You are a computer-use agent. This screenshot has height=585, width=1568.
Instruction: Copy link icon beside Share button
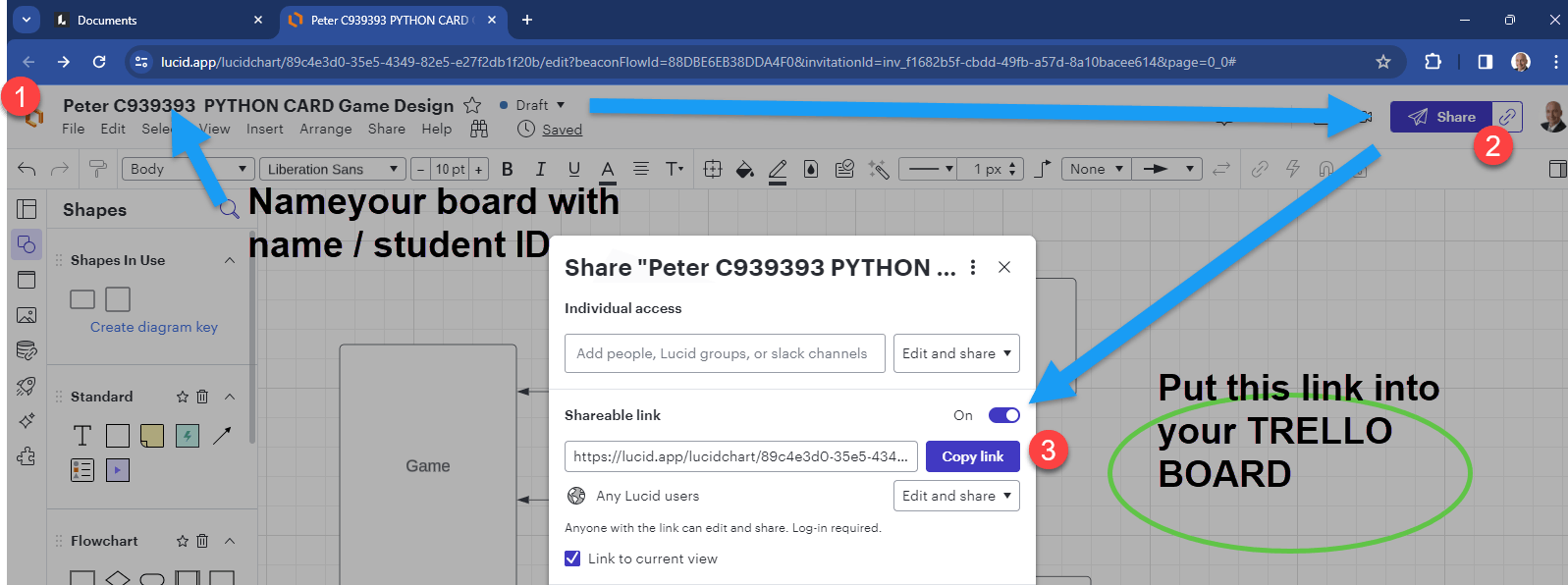(x=1507, y=117)
